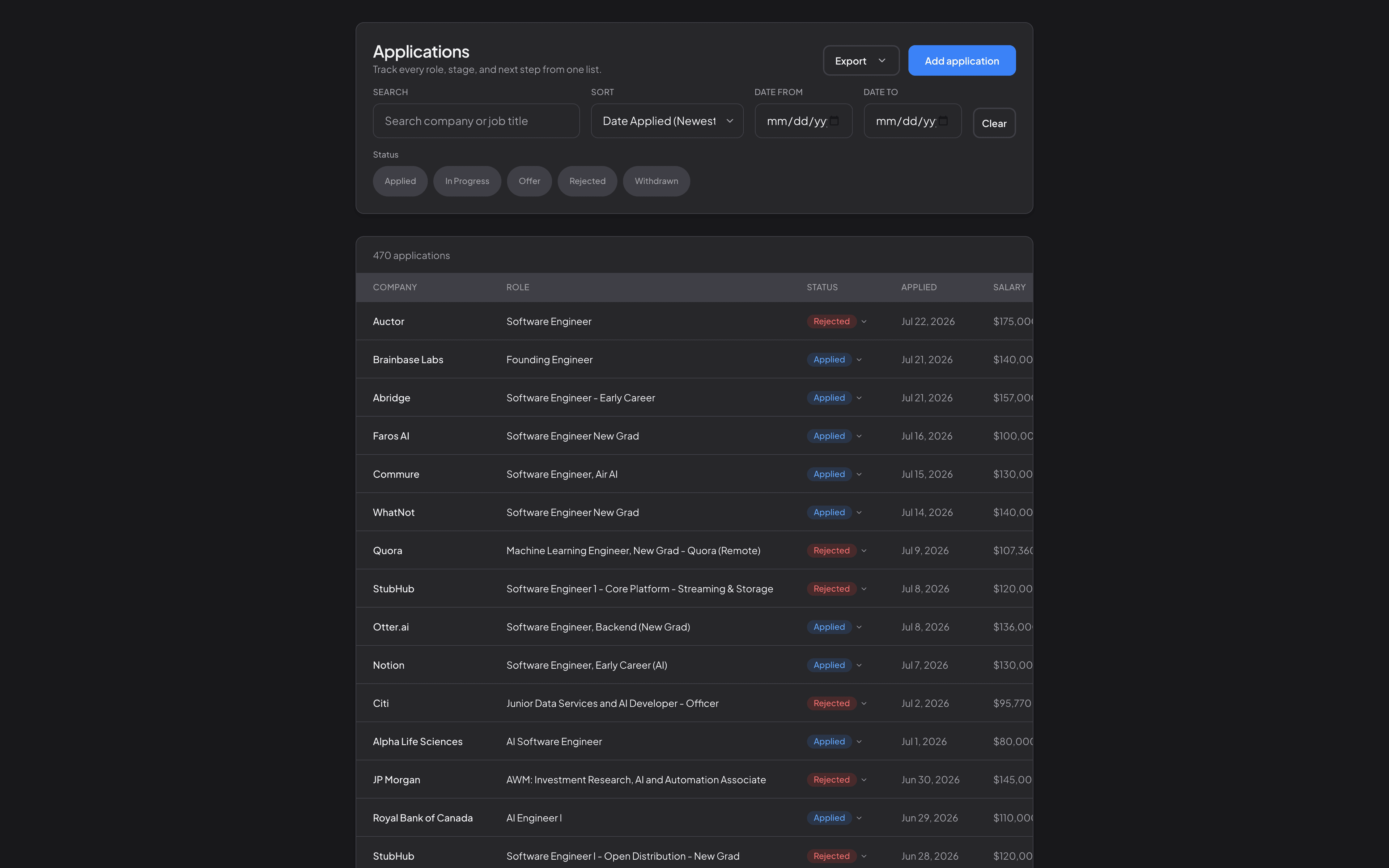The image size is (1389, 868).
Task: Click Software Engineer - Early Career role
Action: tap(580, 398)
